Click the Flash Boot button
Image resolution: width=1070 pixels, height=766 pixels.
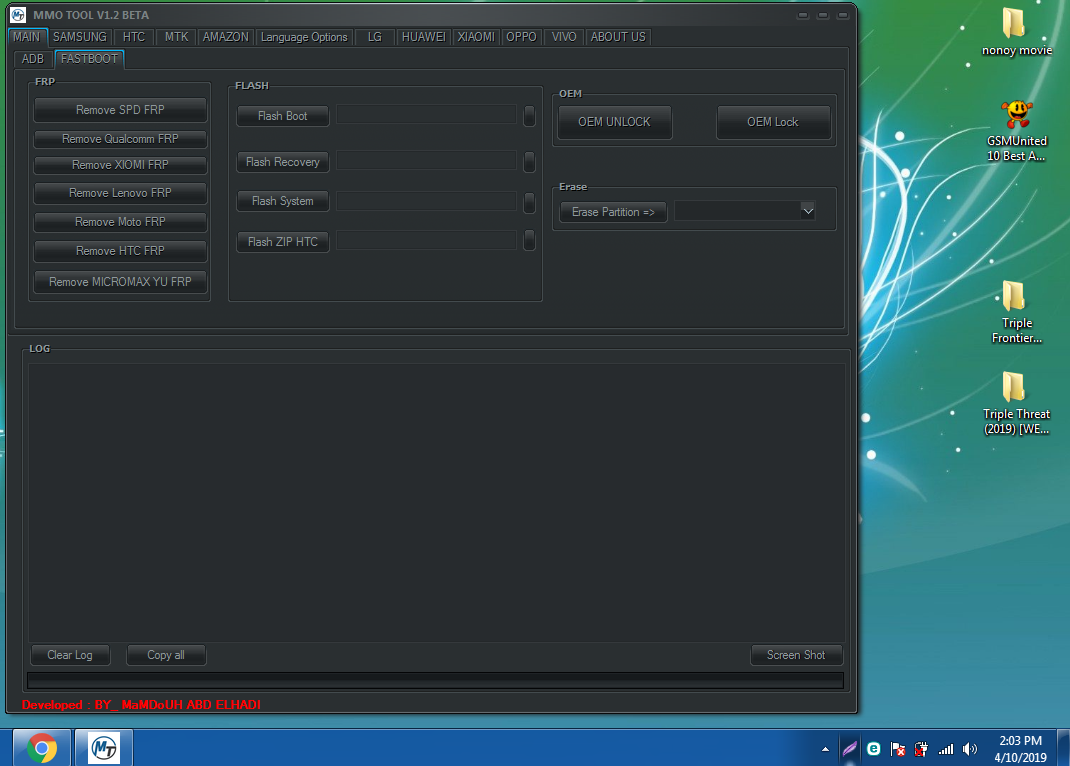coord(283,116)
